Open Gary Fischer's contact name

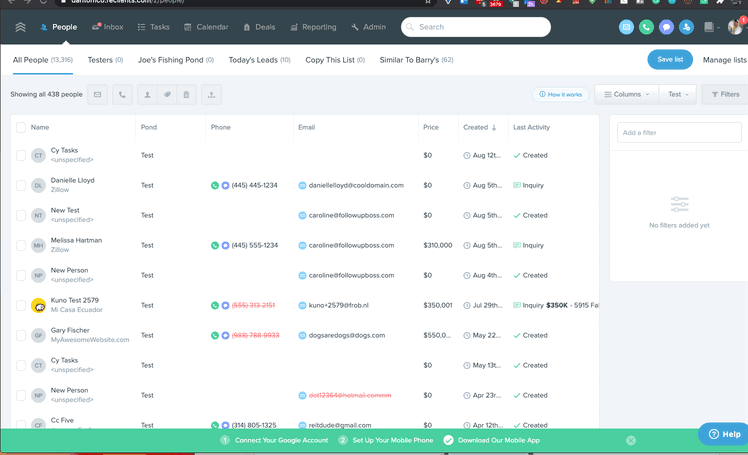tap(70, 331)
